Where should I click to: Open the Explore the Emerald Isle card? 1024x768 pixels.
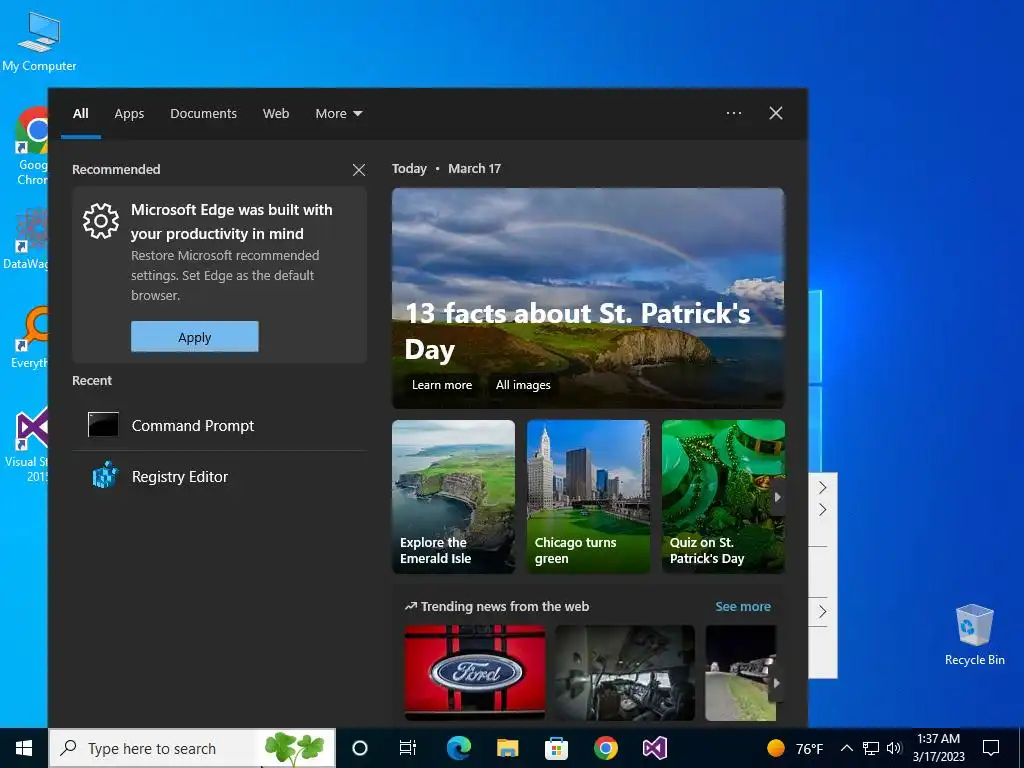453,497
